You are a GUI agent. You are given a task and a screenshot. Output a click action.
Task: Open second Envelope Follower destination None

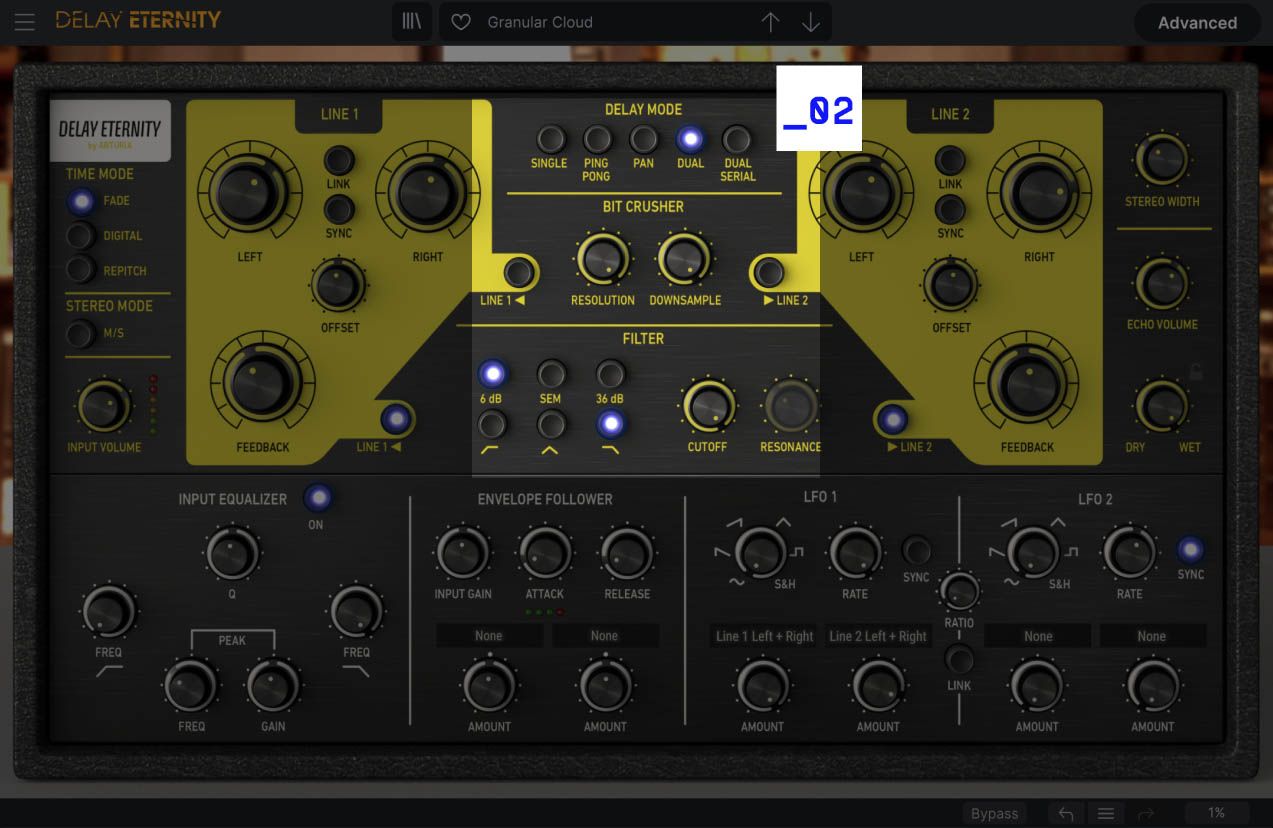(605, 636)
